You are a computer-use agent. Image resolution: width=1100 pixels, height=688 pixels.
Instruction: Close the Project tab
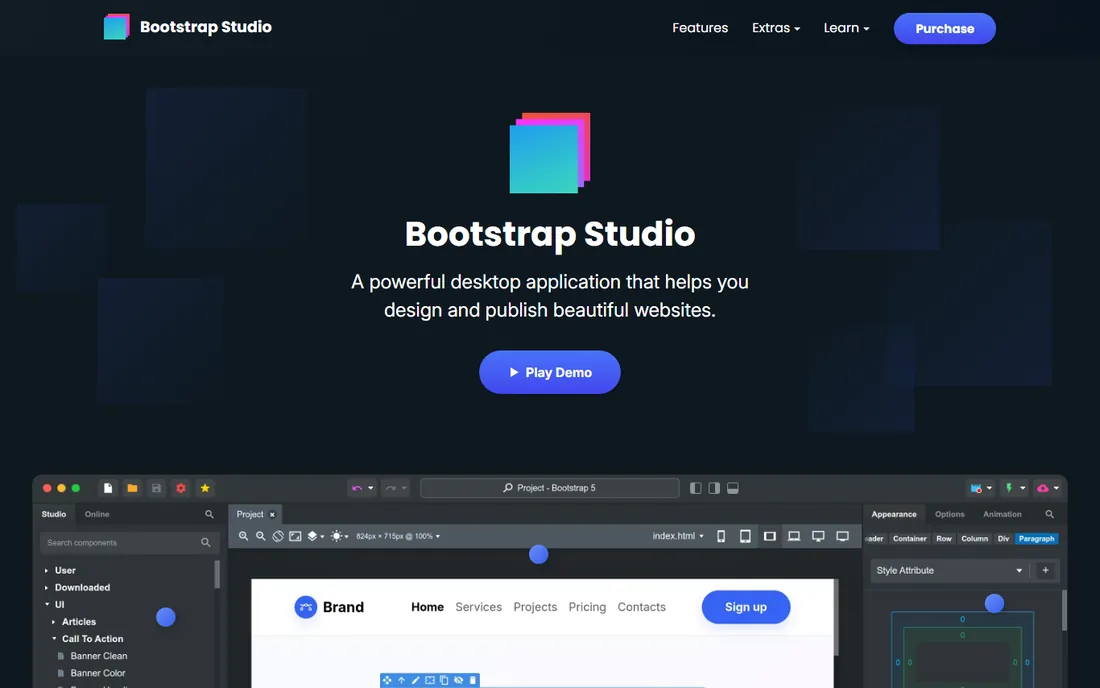(x=272, y=515)
